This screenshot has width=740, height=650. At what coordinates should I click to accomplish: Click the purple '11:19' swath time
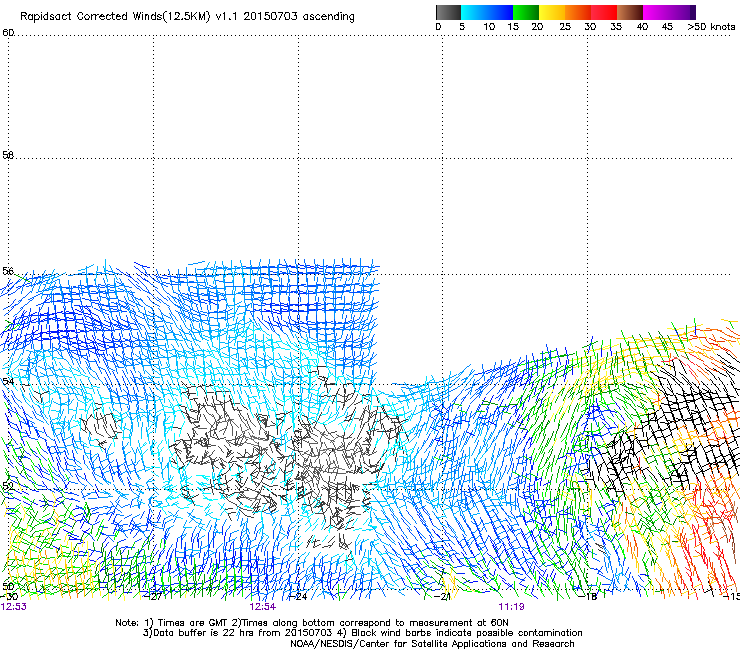tap(512, 607)
